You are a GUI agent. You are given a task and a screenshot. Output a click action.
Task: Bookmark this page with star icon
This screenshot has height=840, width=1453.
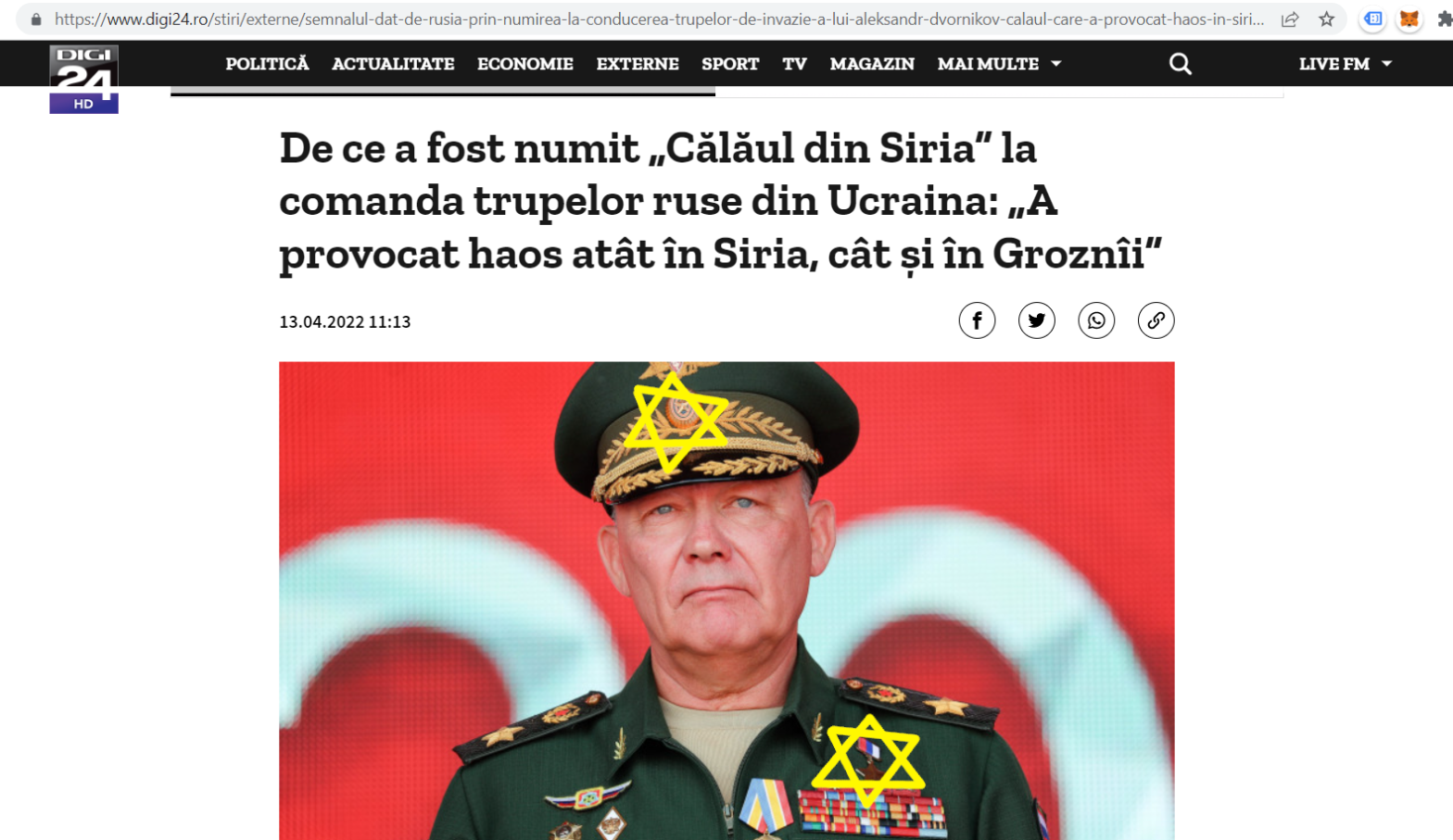tap(1327, 19)
